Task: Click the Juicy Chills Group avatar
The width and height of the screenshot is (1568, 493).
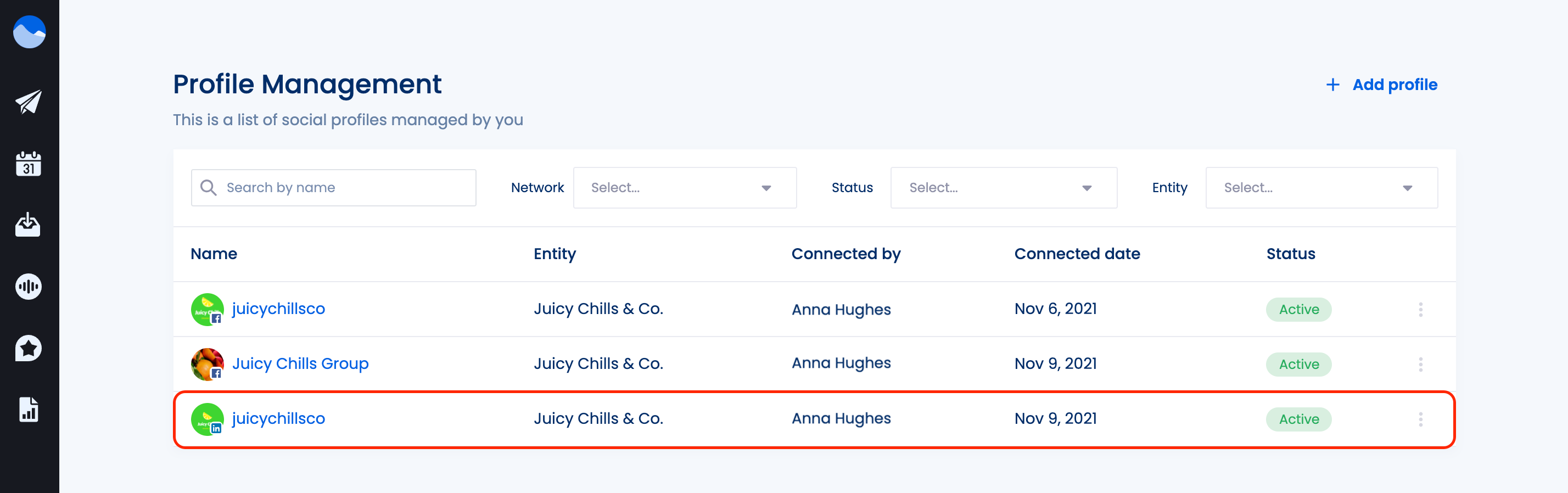Action: (x=207, y=364)
